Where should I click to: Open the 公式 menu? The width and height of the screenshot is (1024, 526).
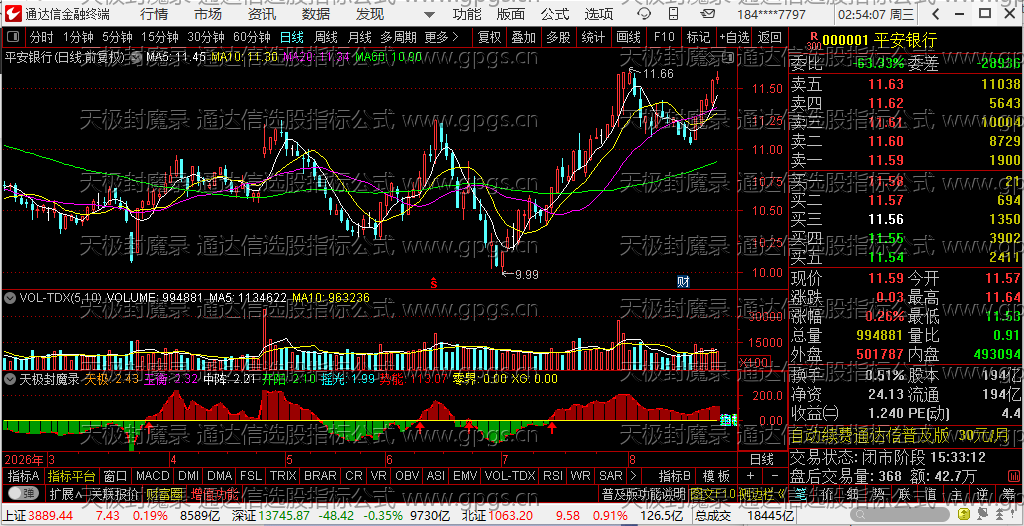pyautogui.click(x=555, y=14)
